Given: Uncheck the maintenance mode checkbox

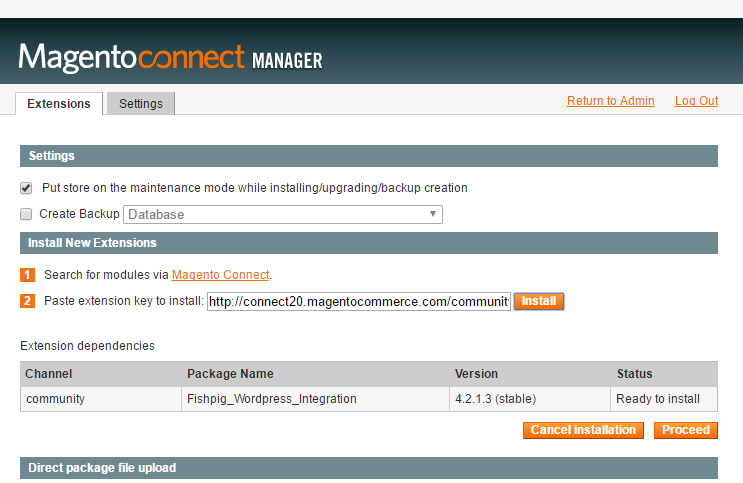Looking at the screenshot, I should point(26,188).
